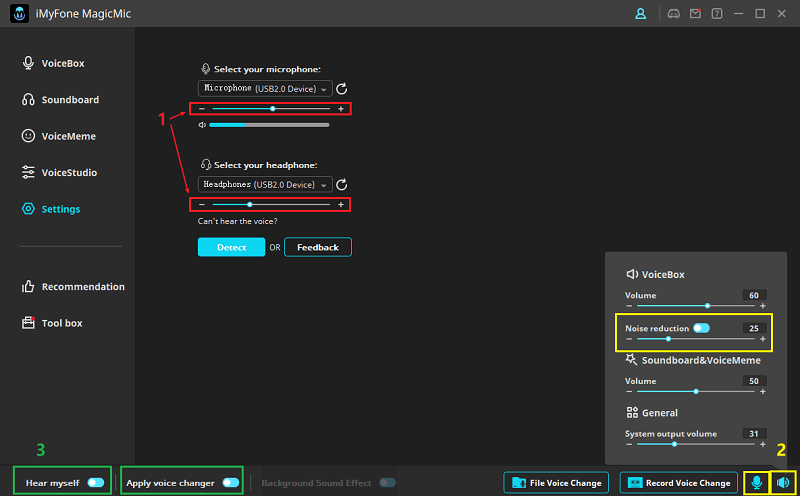Click the Feedback button
Viewport: 800px width, 496px height.
[x=318, y=247]
